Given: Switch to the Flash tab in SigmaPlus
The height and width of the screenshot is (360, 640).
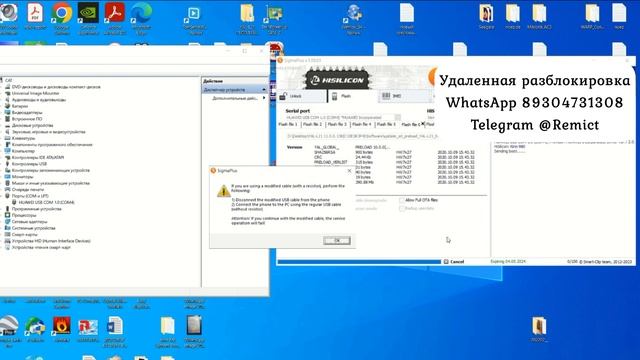Looking at the screenshot, I should coord(353,96).
